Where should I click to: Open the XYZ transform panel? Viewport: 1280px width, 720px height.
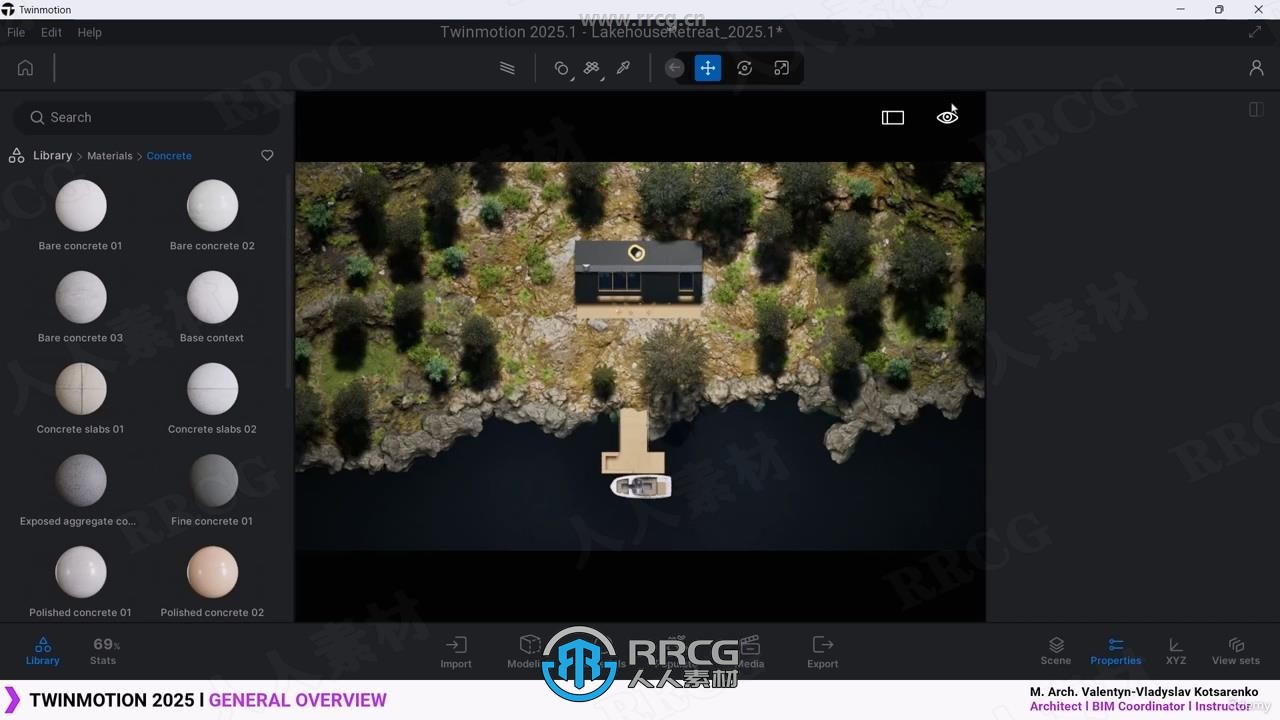pos(1176,651)
